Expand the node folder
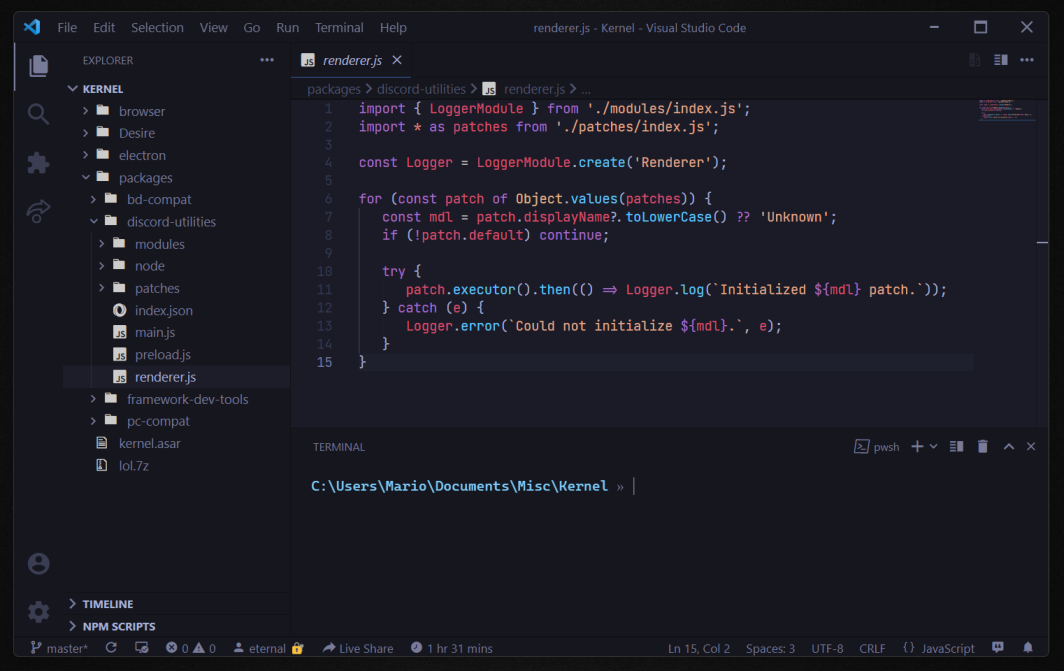The height and width of the screenshot is (671, 1064). (176, 266)
